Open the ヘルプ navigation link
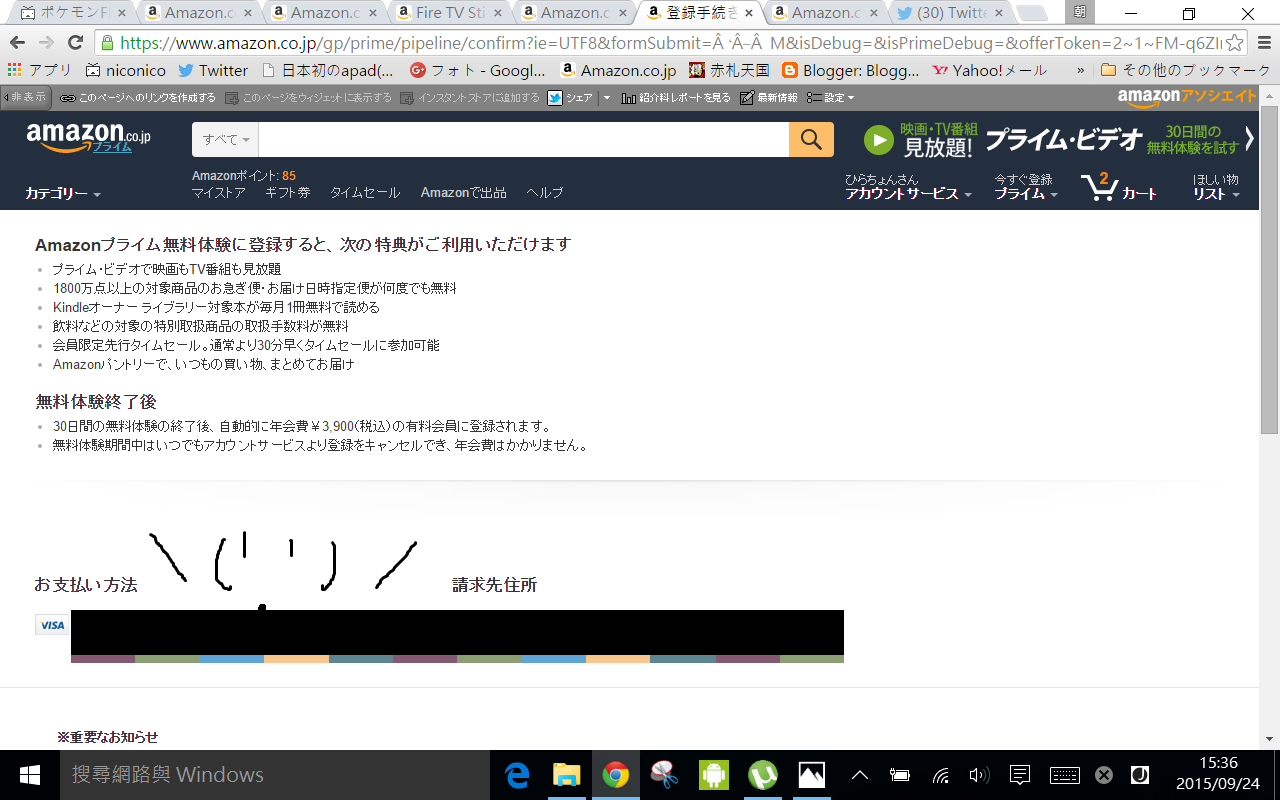Viewport: 1280px width, 800px height. tap(545, 193)
